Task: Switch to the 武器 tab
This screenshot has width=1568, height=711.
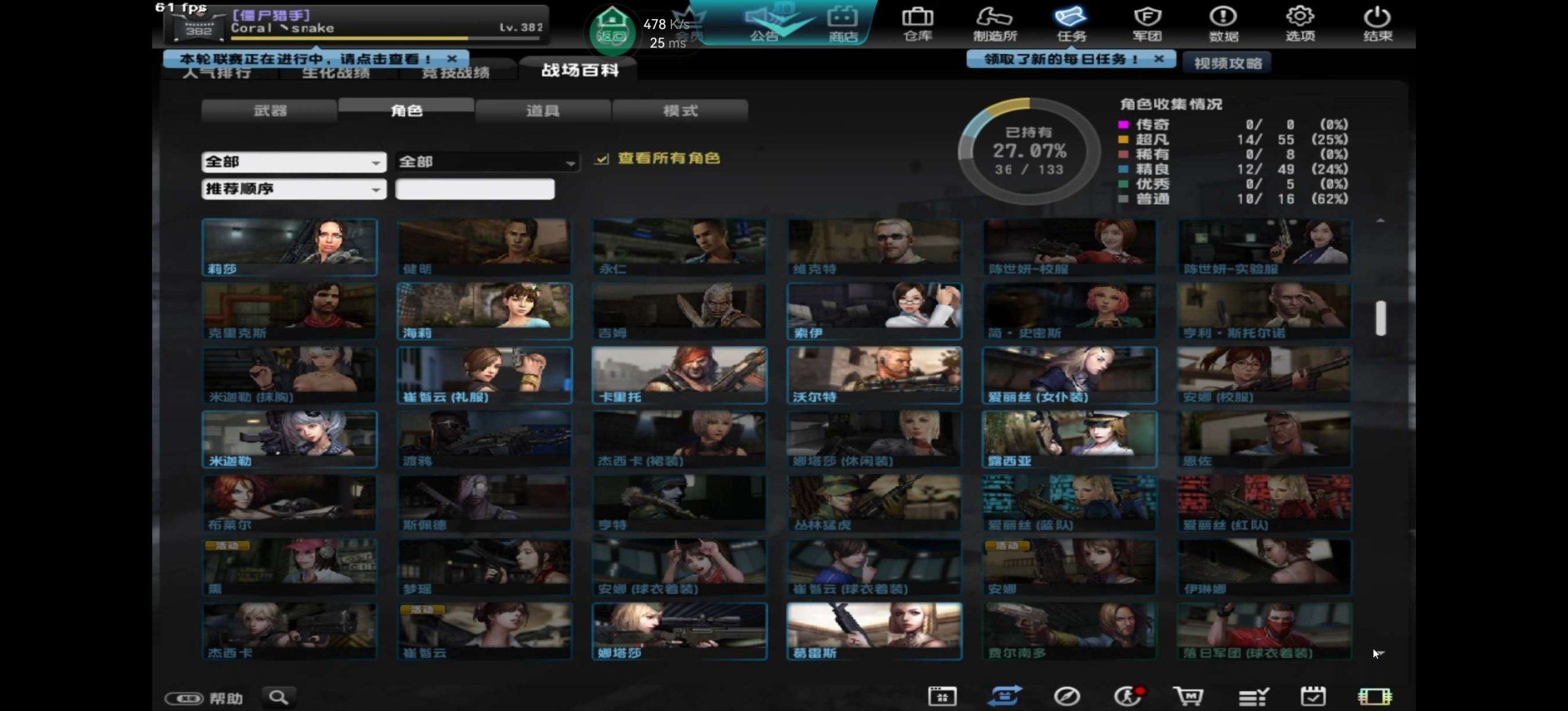Action: 270,111
